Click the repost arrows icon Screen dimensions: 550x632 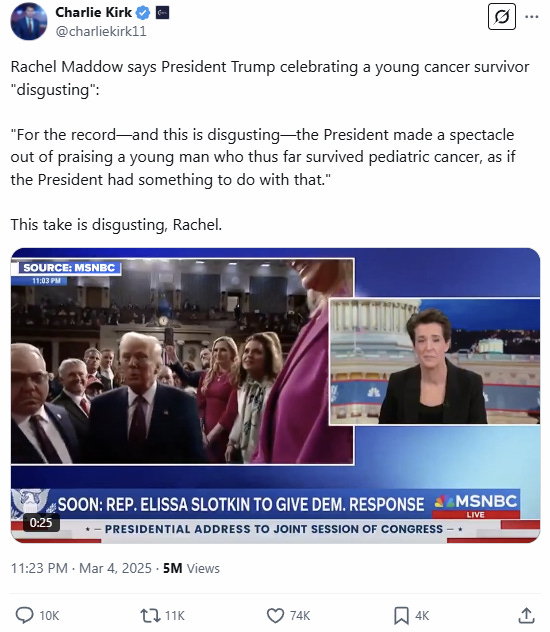tap(150, 615)
